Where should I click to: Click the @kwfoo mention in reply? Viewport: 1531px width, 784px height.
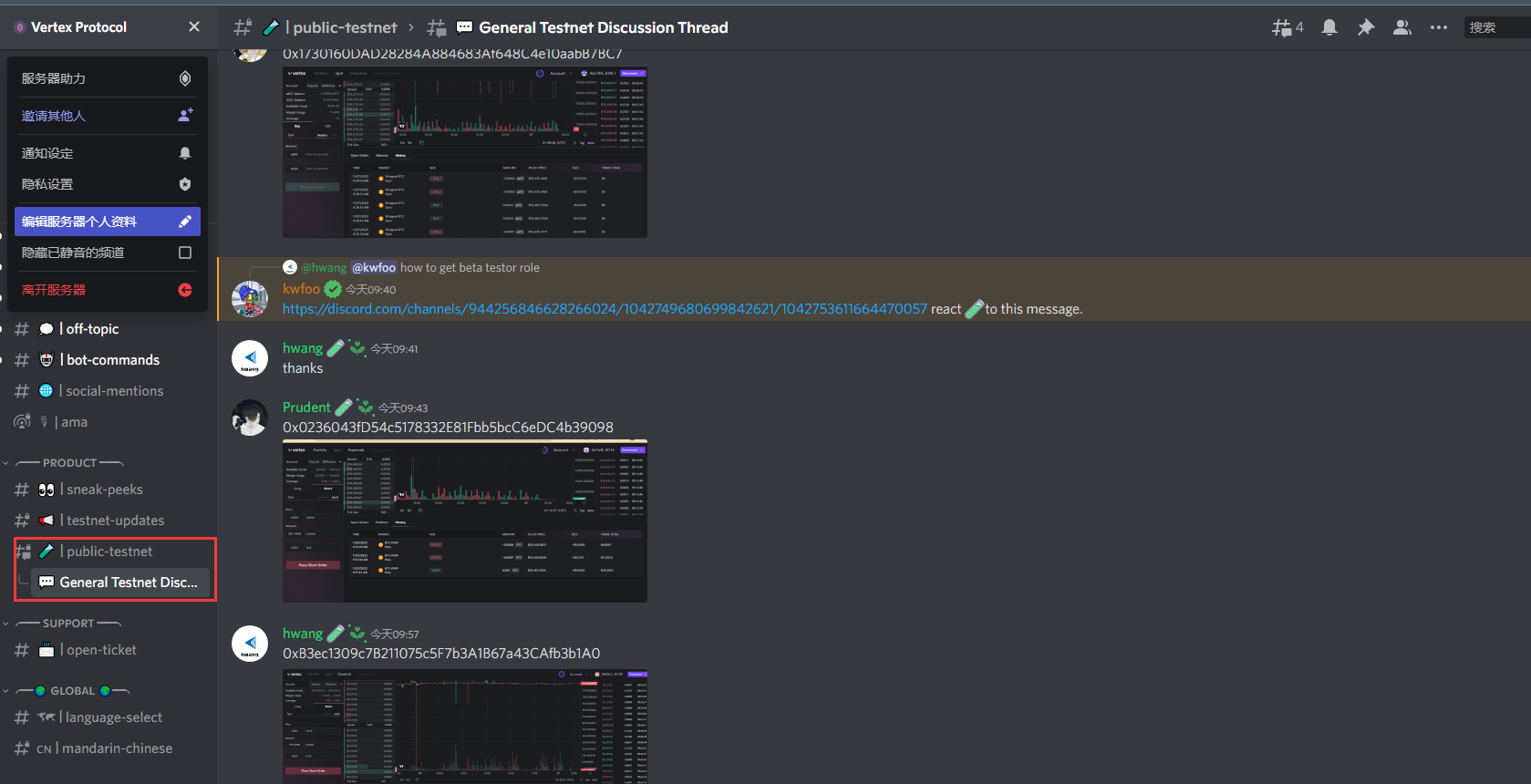(374, 267)
